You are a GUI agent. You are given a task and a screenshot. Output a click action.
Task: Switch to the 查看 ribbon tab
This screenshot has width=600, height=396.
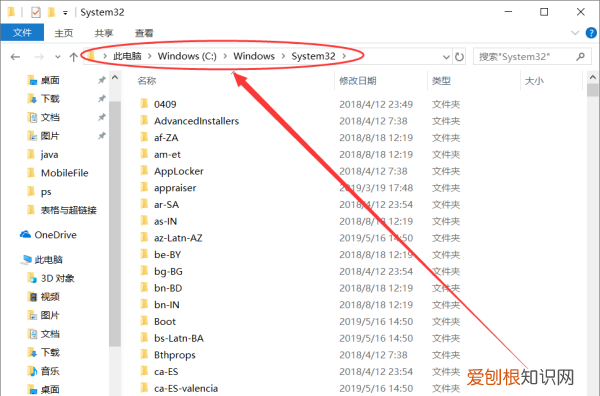point(144,33)
